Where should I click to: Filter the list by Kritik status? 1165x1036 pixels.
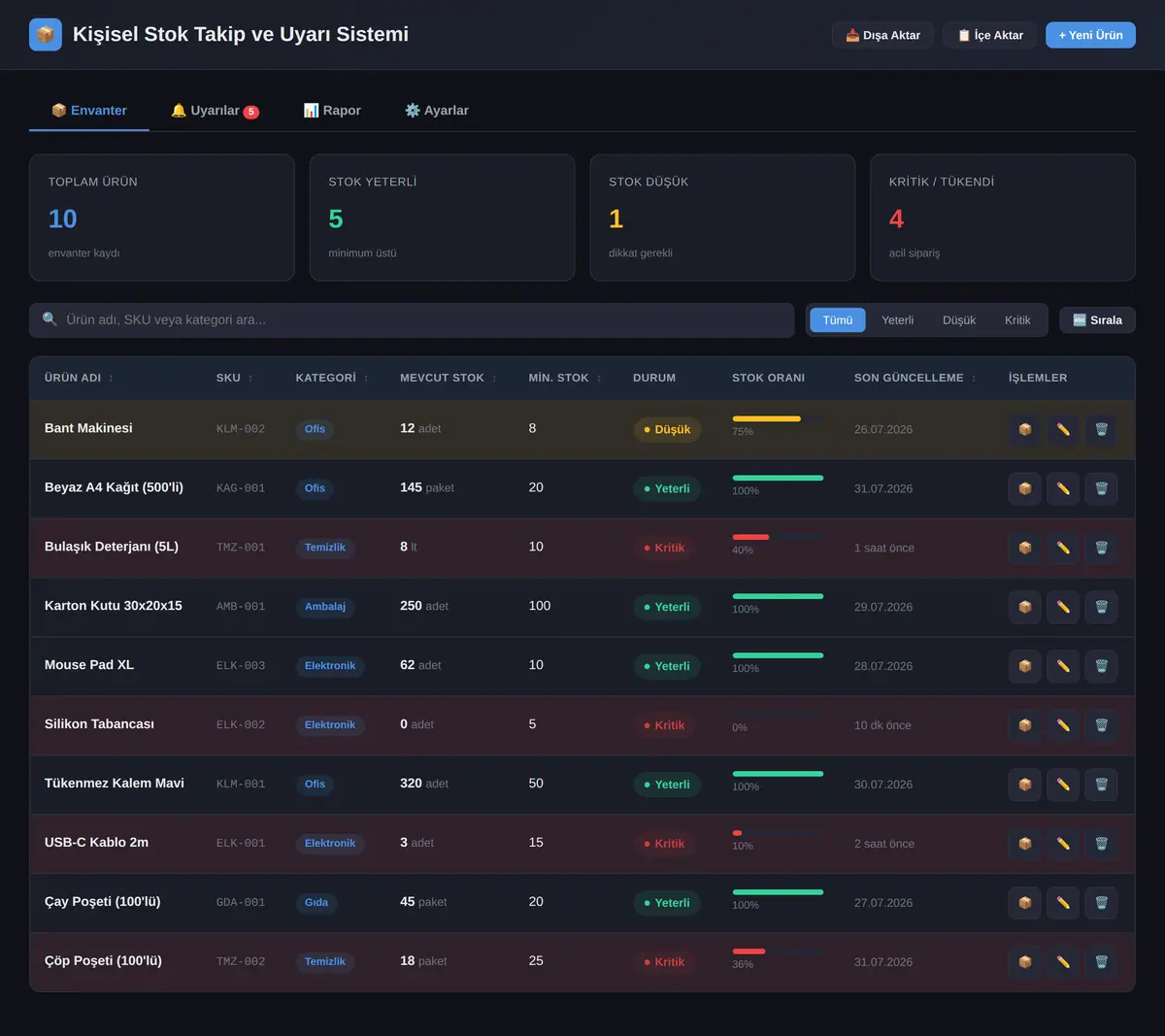tap(1017, 320)
